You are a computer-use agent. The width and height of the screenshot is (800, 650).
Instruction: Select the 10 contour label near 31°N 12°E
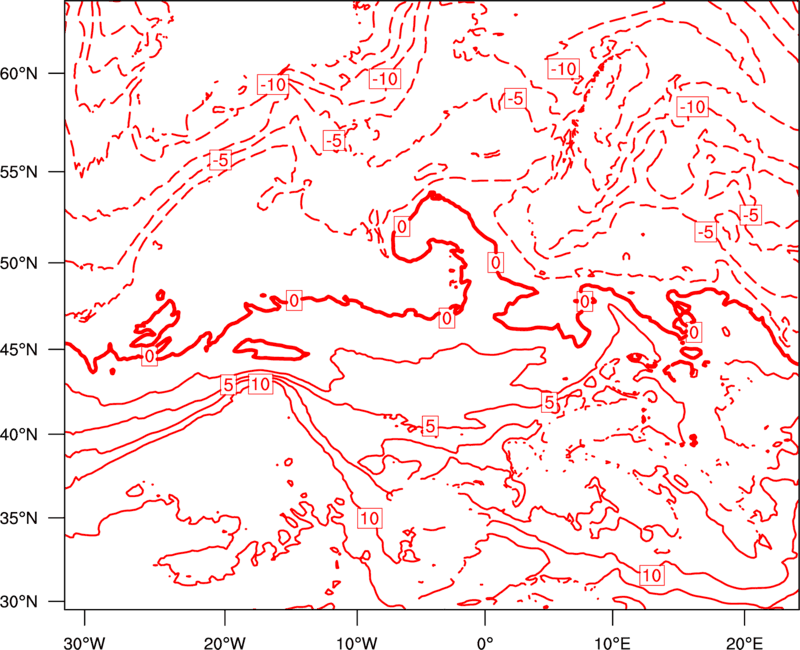pos(652,576)
